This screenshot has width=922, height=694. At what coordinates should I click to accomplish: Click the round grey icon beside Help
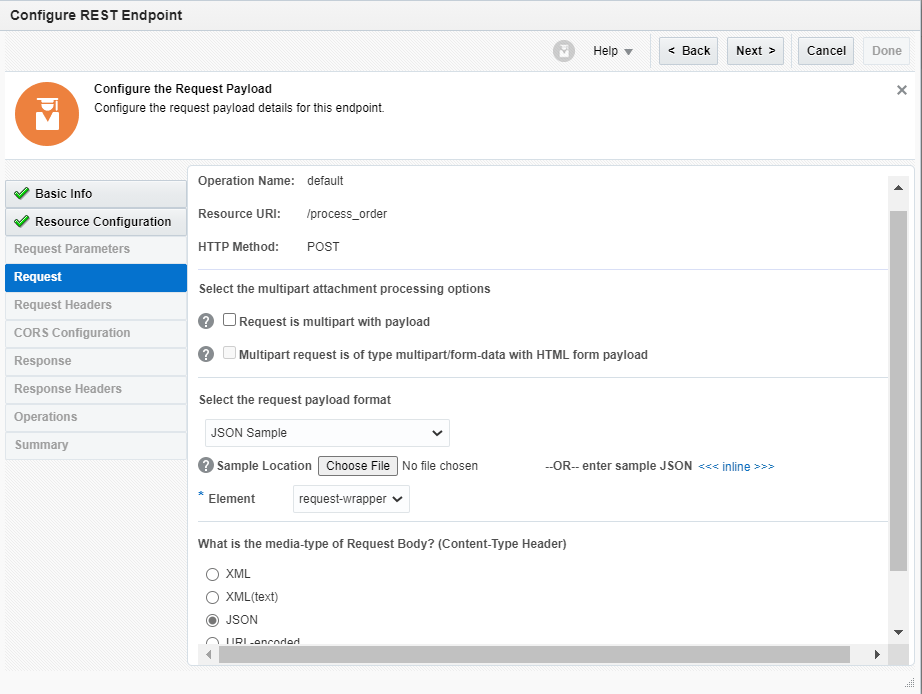[x=564, y=51]
